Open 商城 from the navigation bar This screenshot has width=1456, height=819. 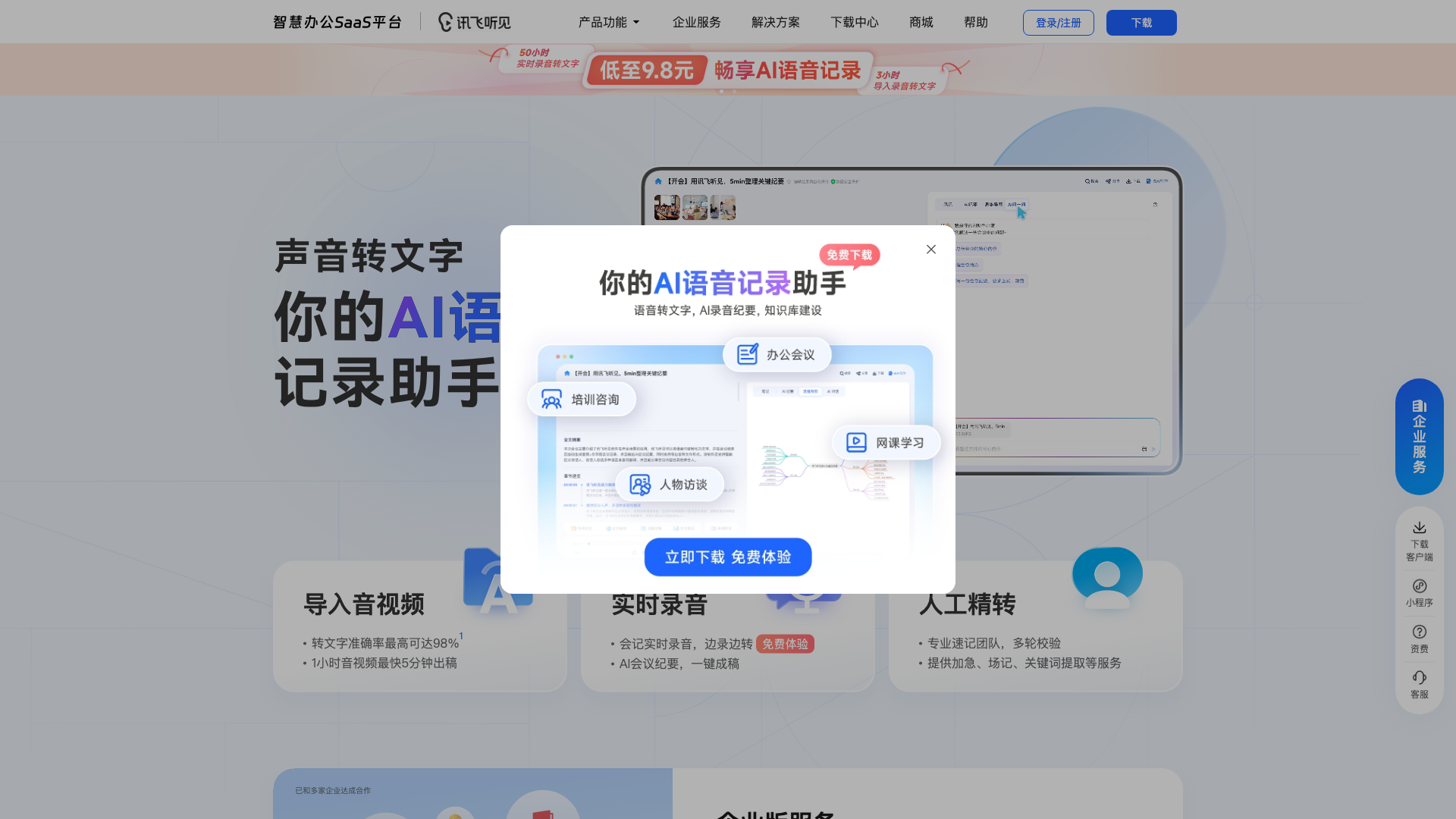point(921,23)
